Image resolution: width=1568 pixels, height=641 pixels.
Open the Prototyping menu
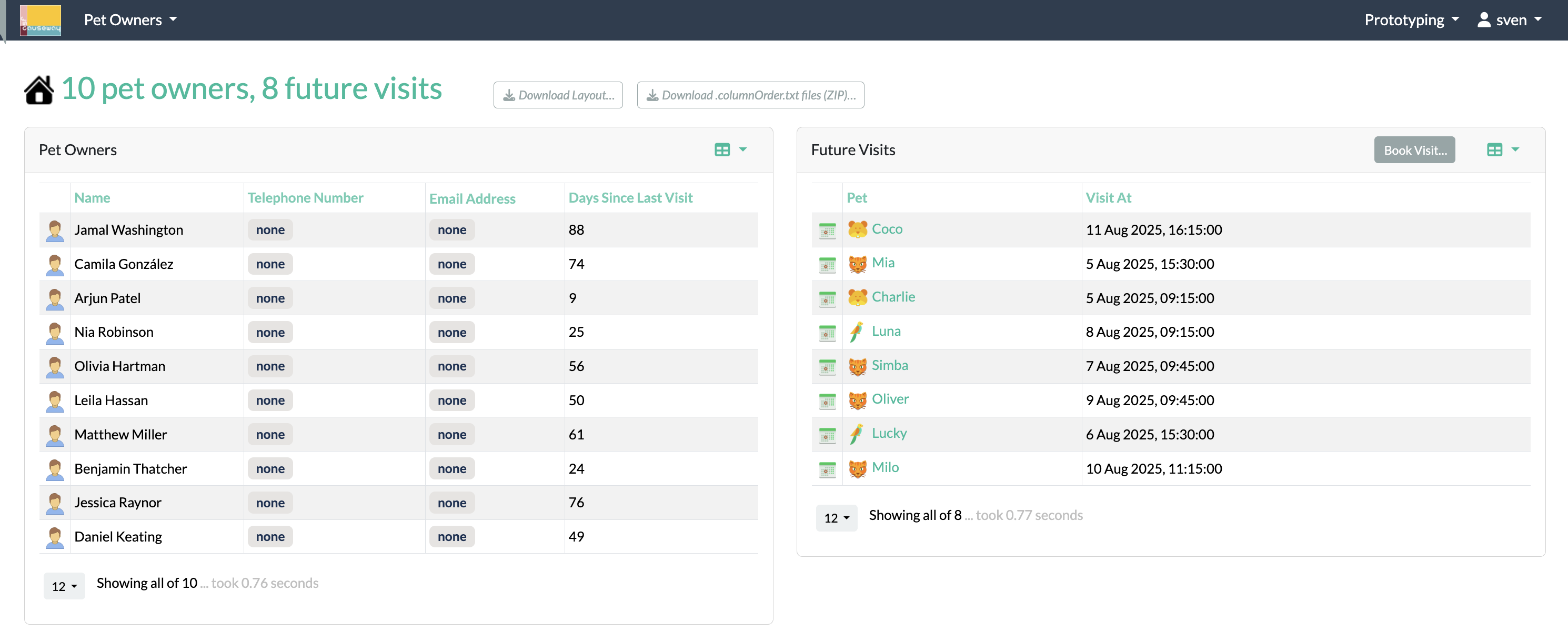1412,20
